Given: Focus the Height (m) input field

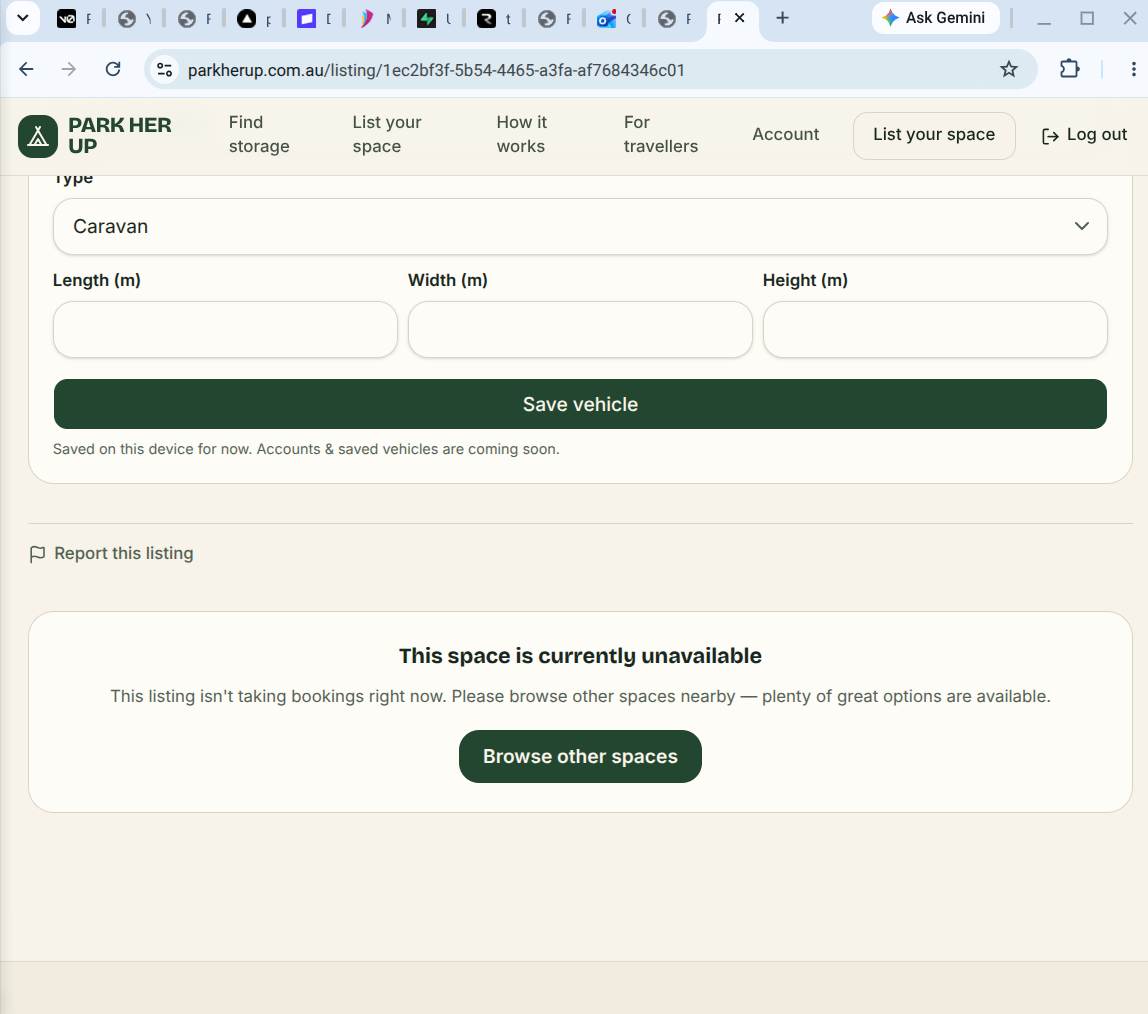Looking at the screenshot, I should point(935,329).
